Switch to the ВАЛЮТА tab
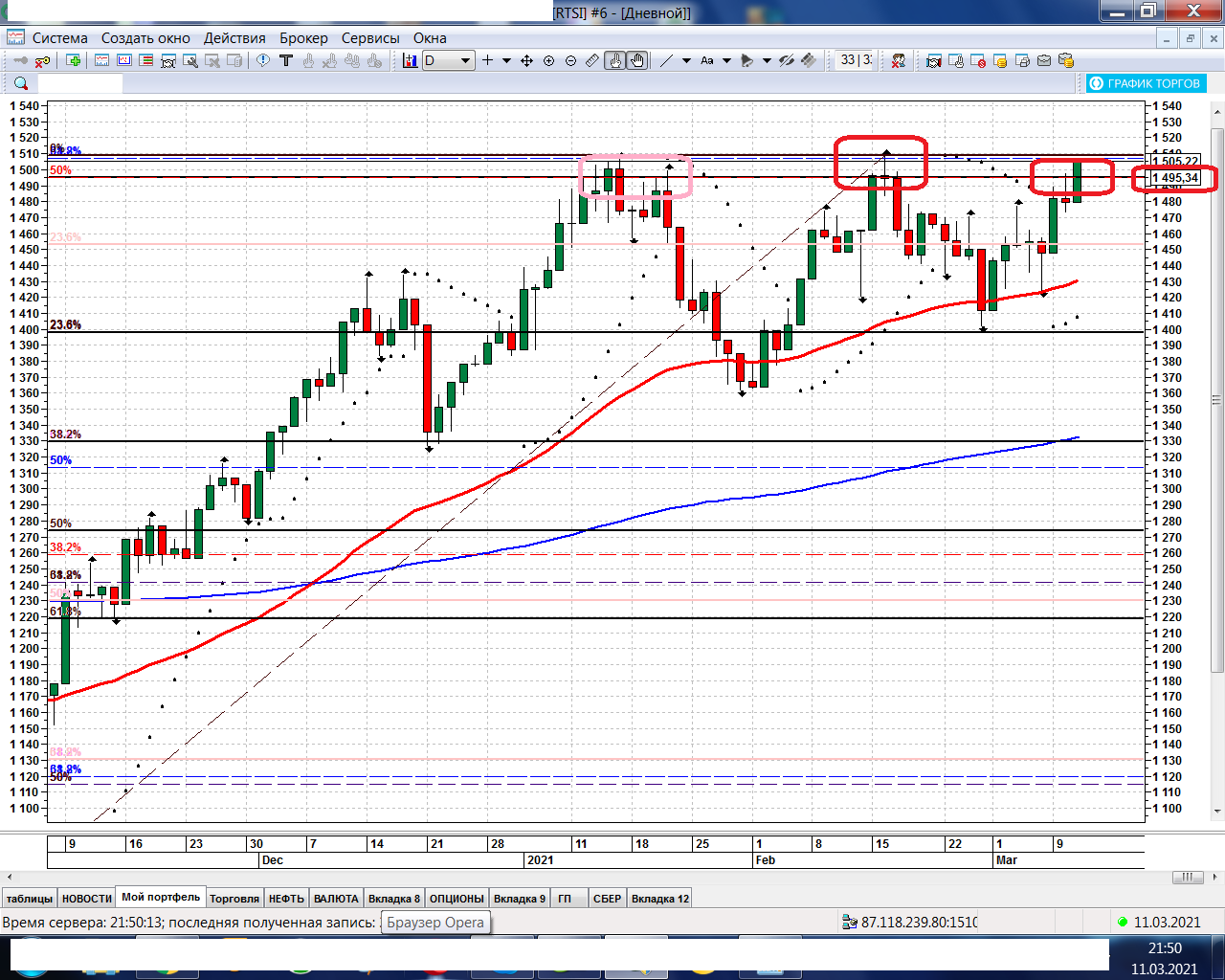The image size is (1225, 980). click(336, 899)
